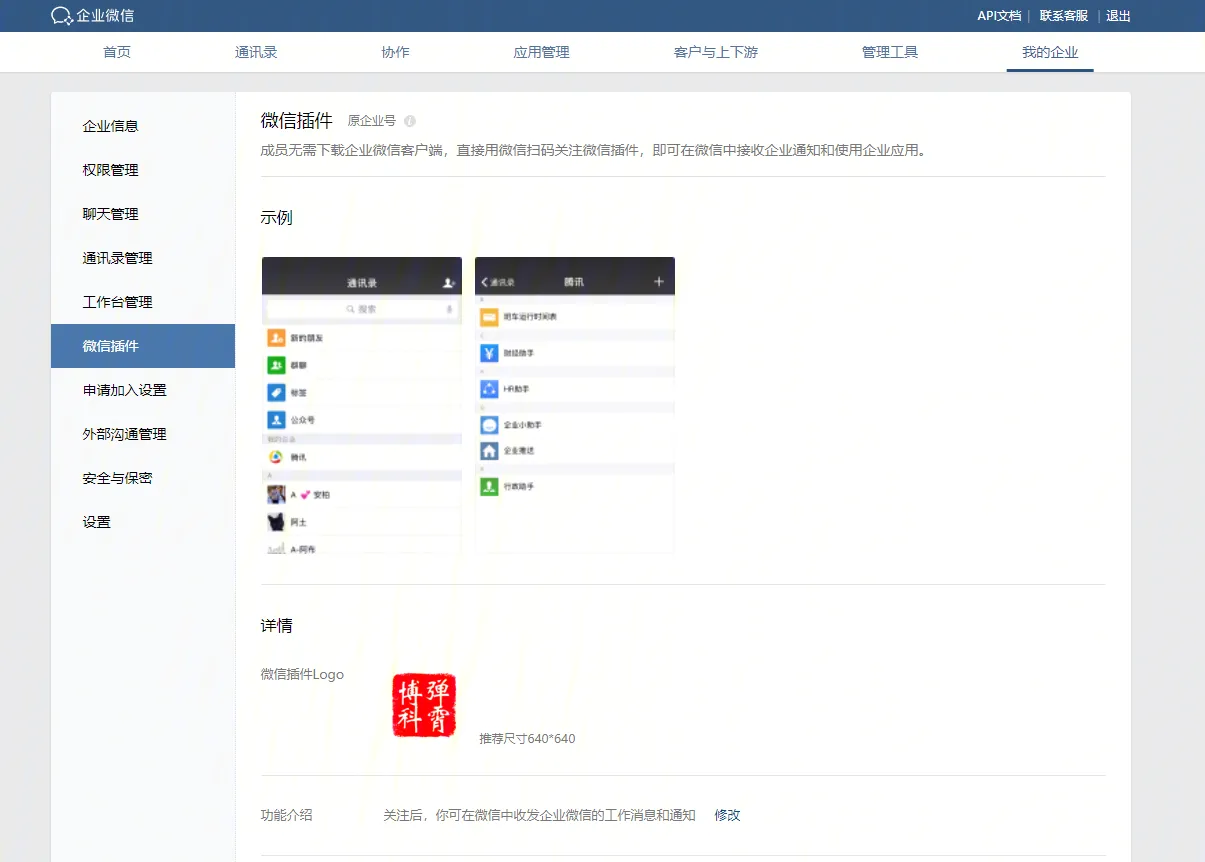Click the 示例 section heading
The height and width of the screenshot is (862, 1205).
277,217
